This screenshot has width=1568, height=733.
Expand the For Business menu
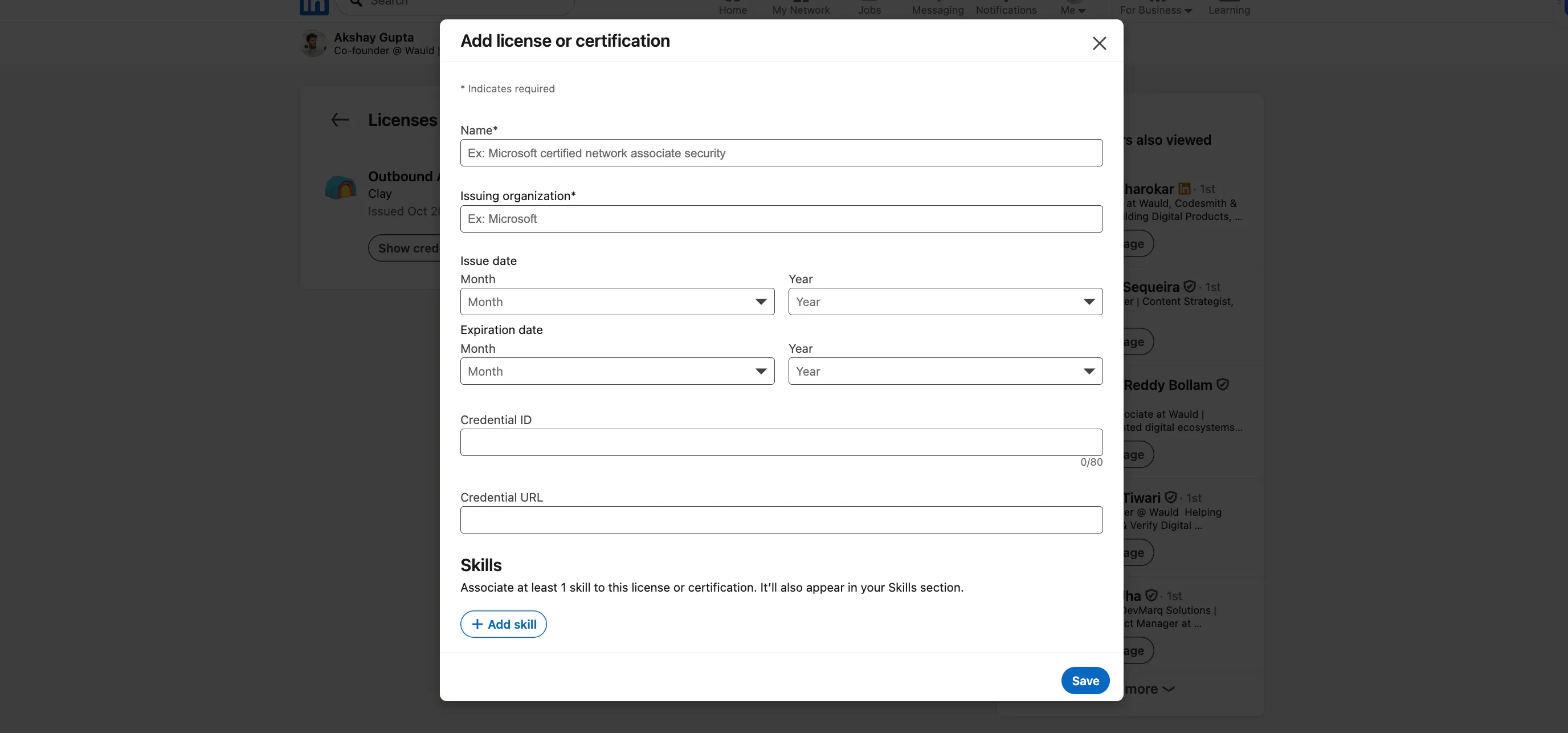pyautogui.click(x=1155, y=9)
